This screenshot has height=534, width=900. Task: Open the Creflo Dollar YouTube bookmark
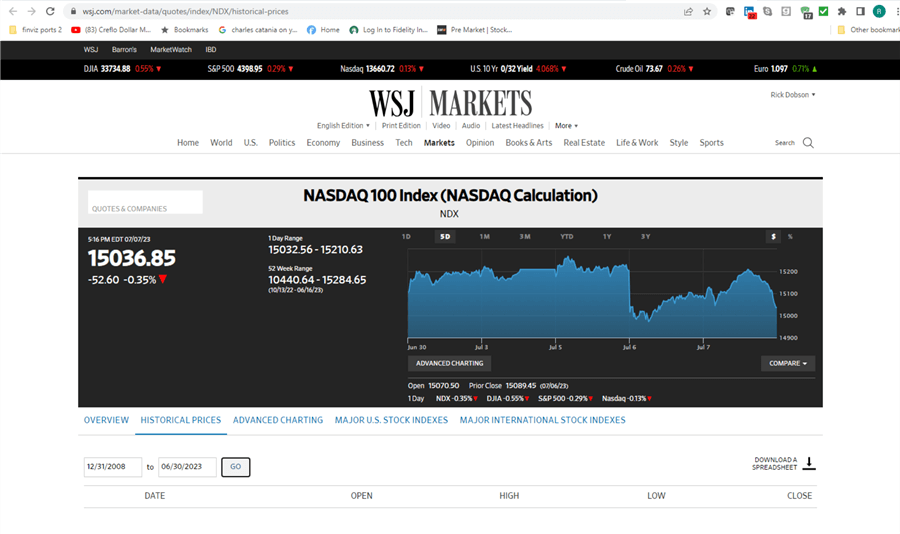111,29
